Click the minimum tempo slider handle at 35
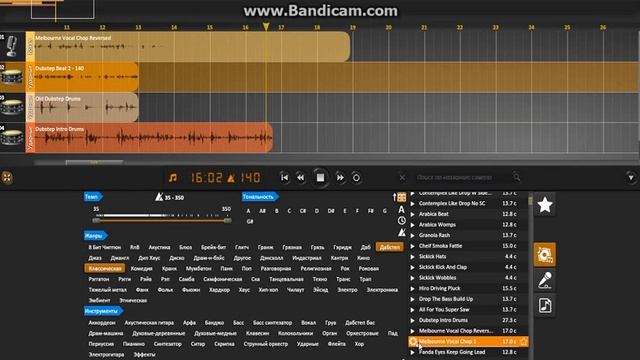 click(96, 220)
